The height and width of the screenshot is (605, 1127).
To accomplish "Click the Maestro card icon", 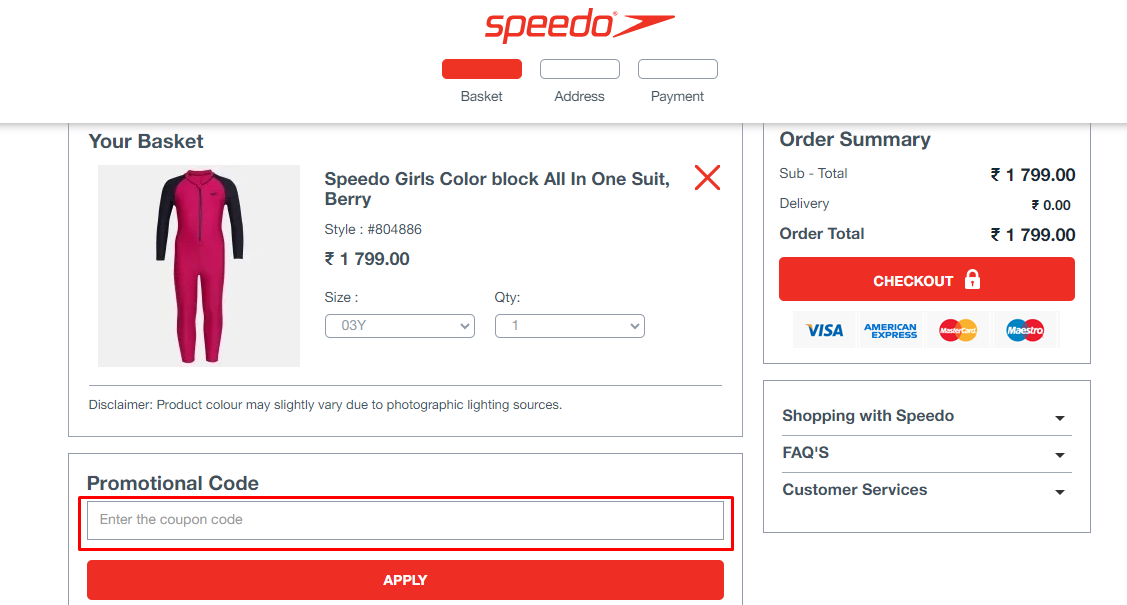I will pos(1024,330).
